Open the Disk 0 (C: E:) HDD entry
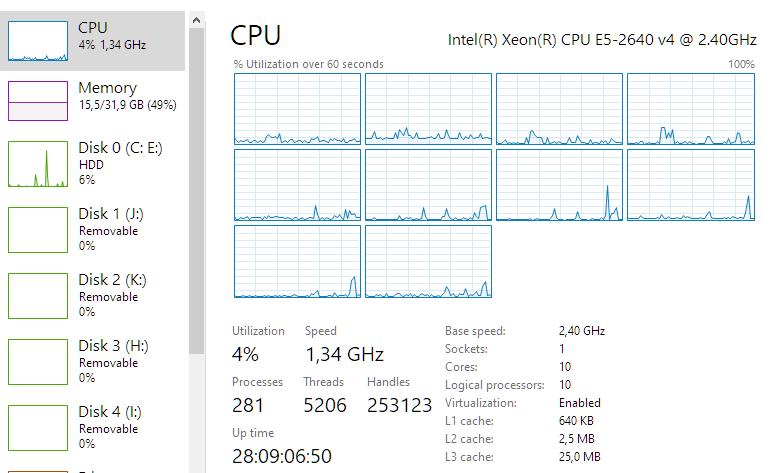The image size is (780, 473). pos(120,163)
